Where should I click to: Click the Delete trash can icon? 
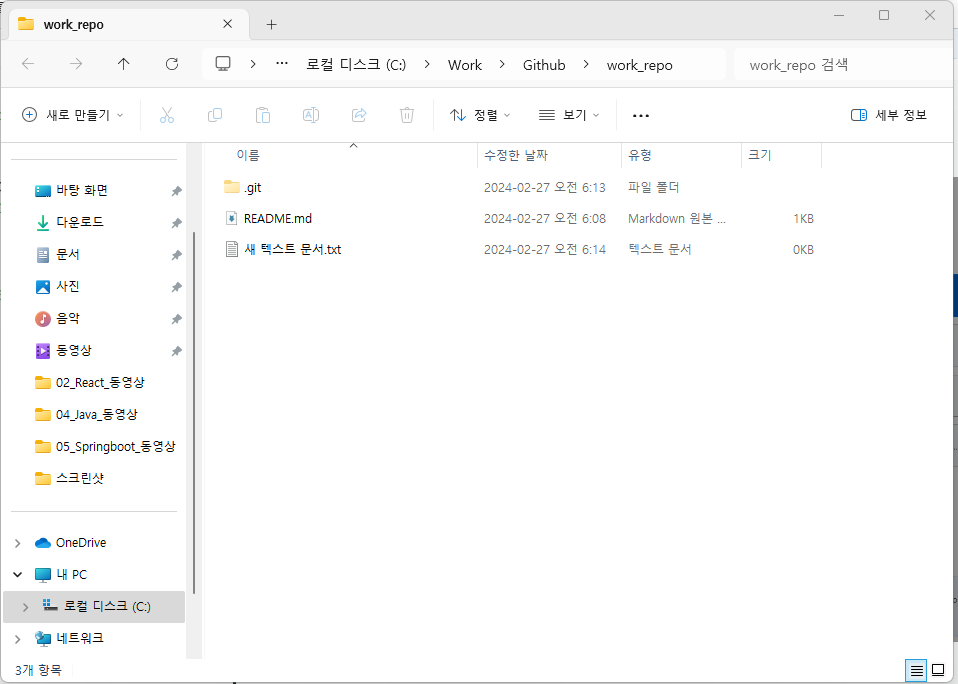pos(407,115)
